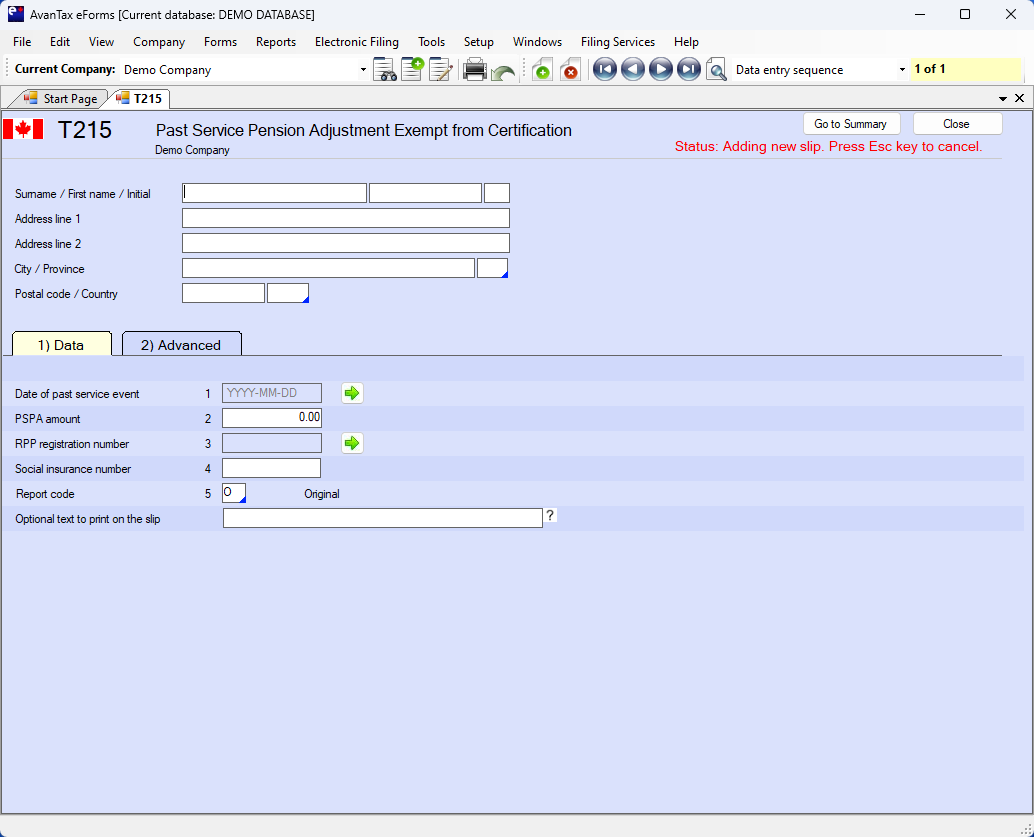The image size is (1034, 837).
Task: Click the green undo arrow icon
Action: (503, 71)
